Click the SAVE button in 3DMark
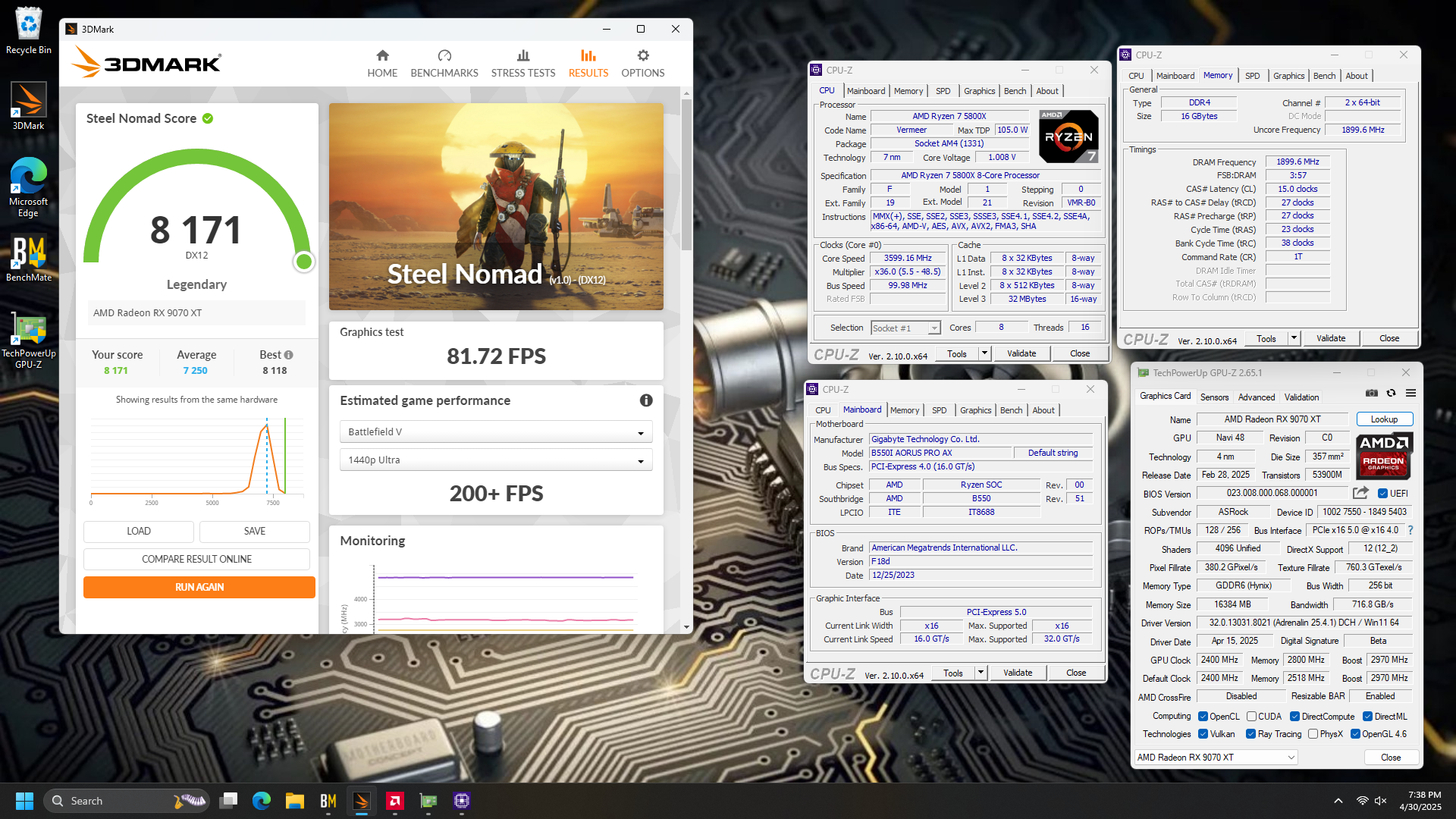Viewport: 1456px width, 819px height. pyautogui.click(x=255, y=531)
